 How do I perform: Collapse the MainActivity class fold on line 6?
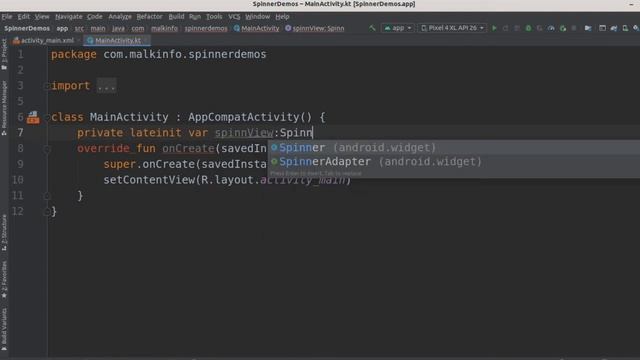click(x=47, y=117)
